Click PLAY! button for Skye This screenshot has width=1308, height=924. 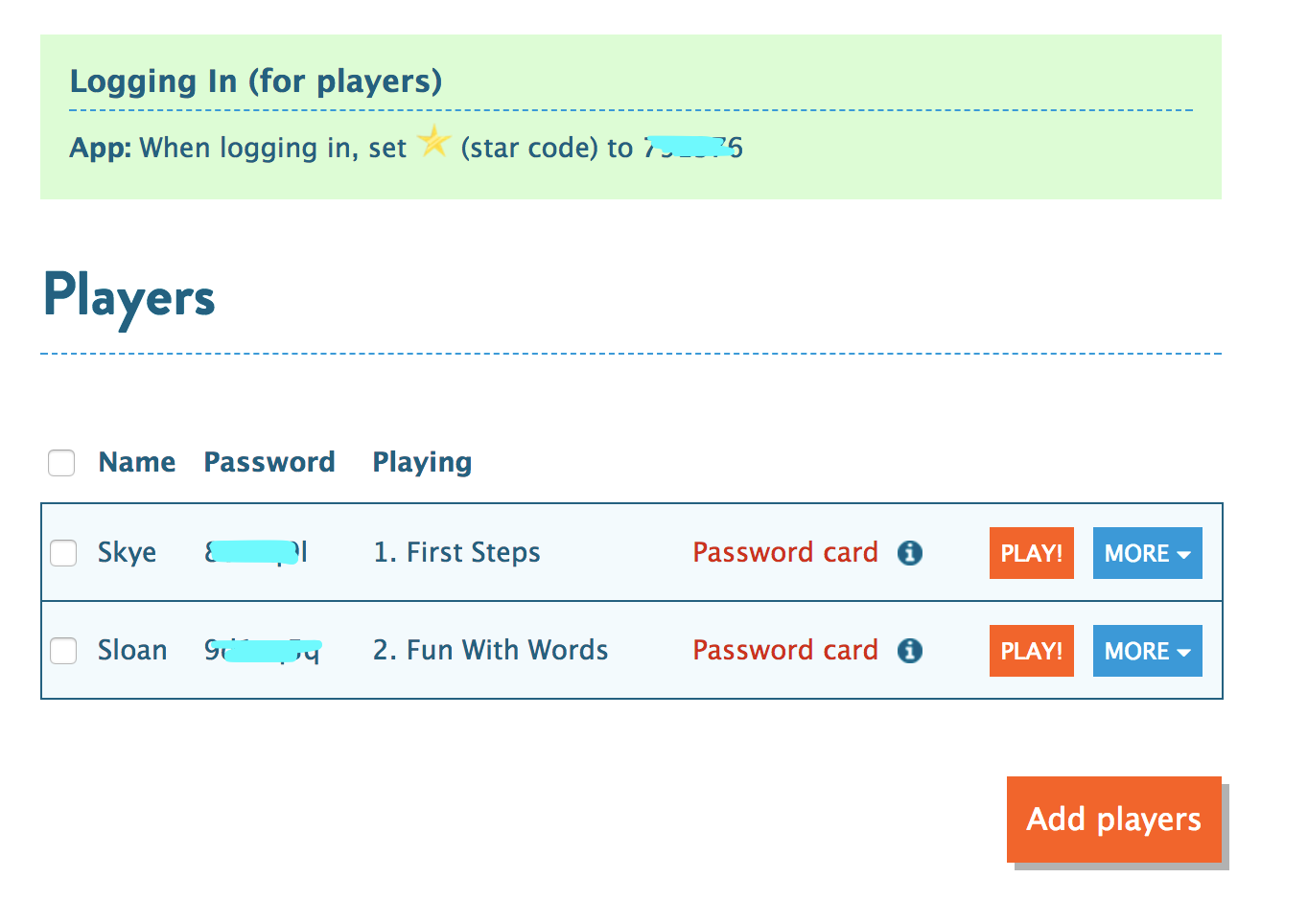click(x=1032, y=553)
